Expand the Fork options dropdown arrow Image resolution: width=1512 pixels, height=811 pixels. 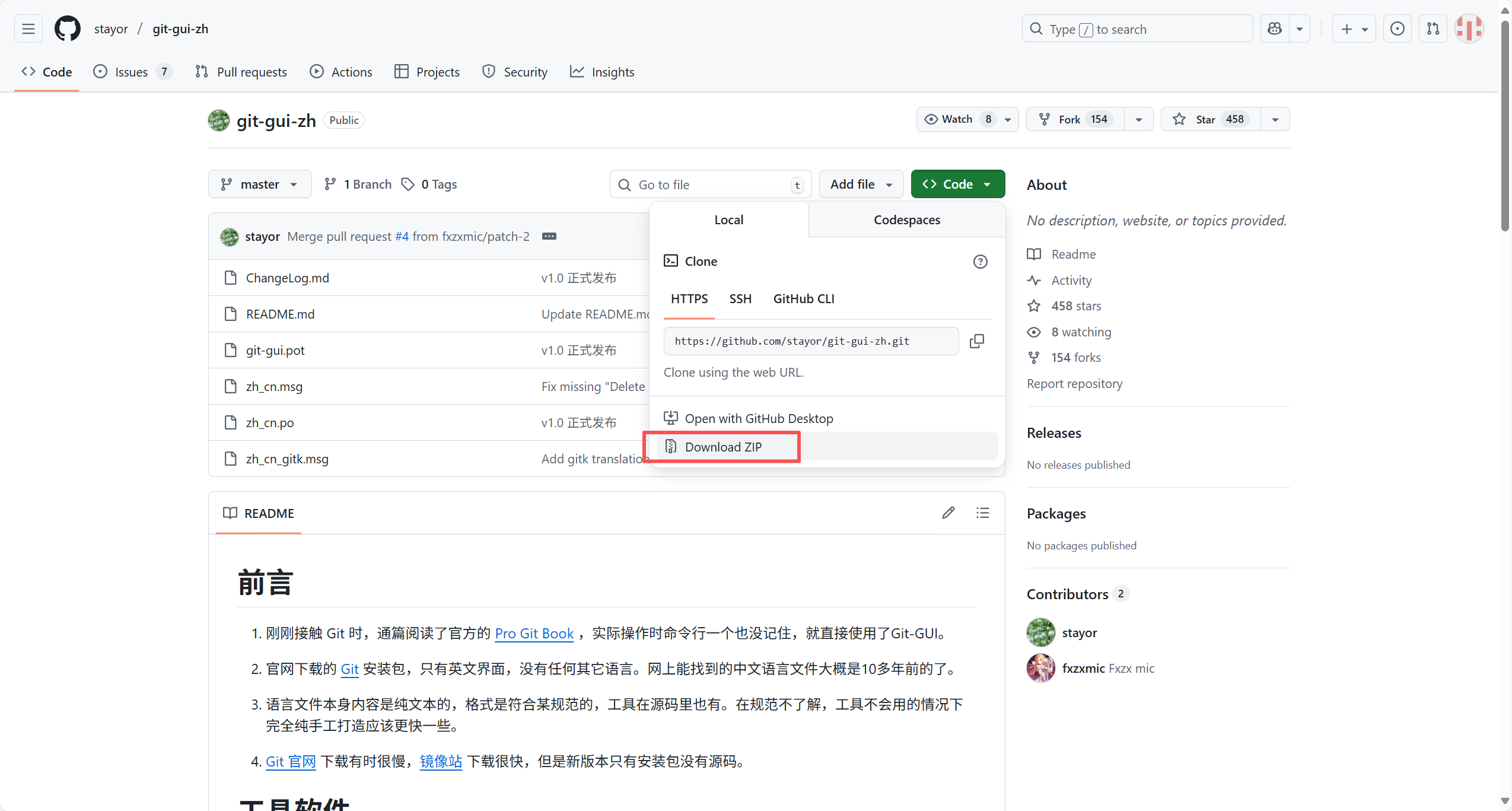click(x=1139, y=119)
